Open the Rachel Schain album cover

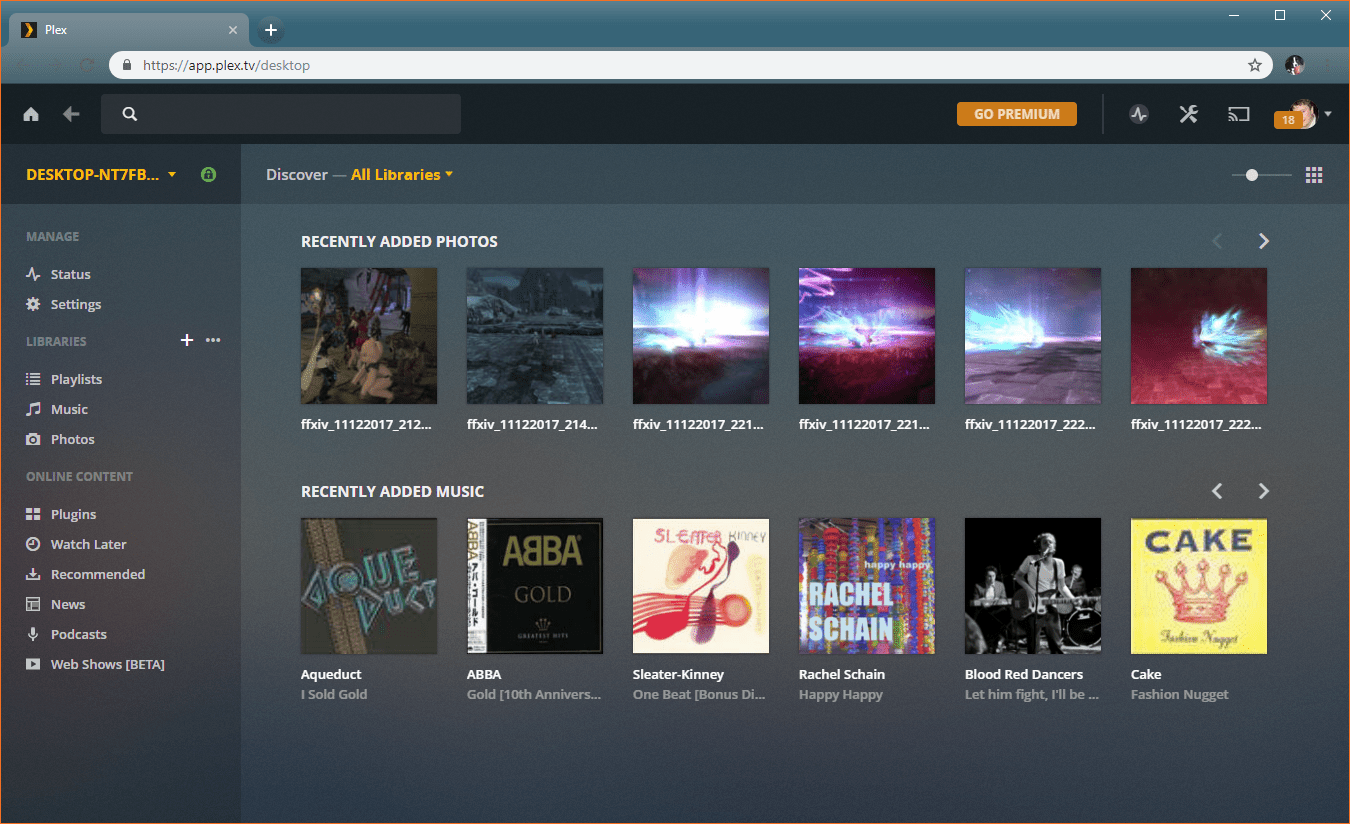click(867, 586)
